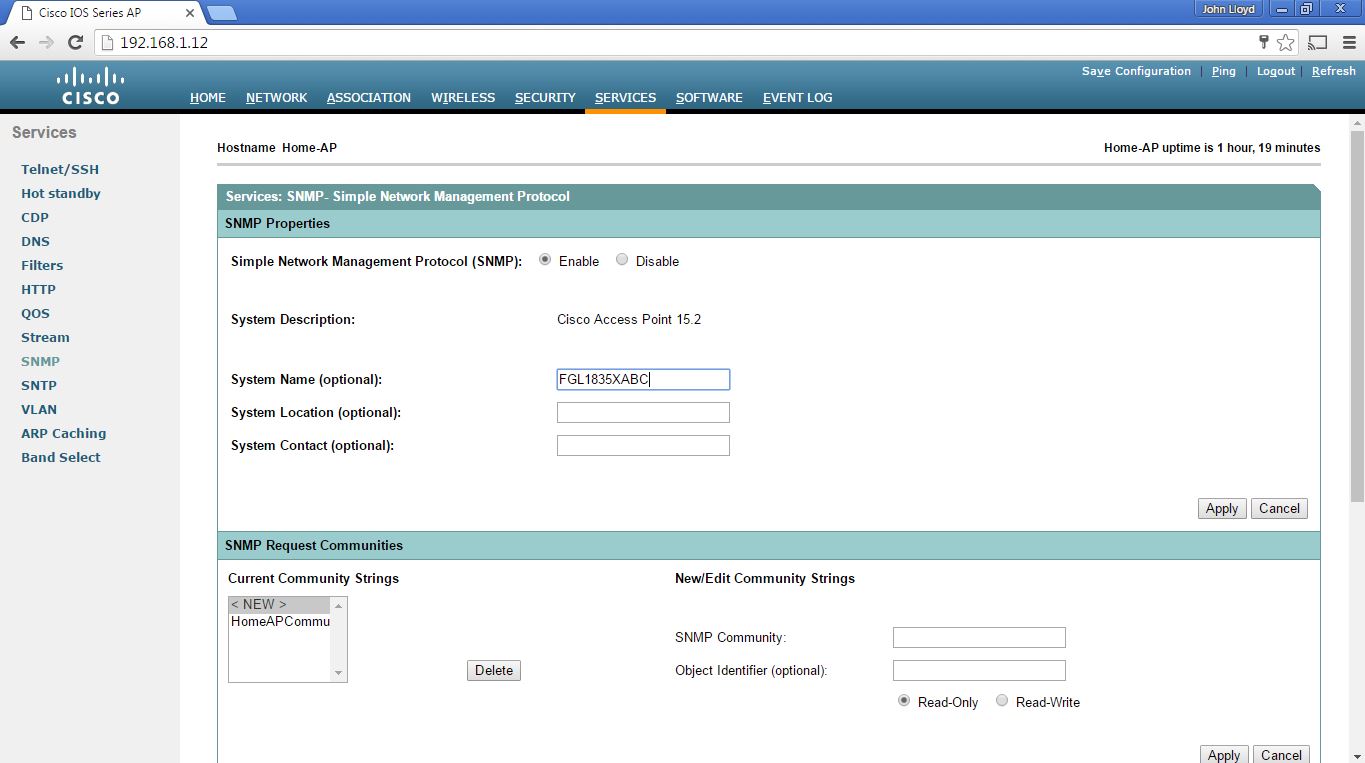
Task: Click community list scroll up arrow
Action: pos(338,605)
